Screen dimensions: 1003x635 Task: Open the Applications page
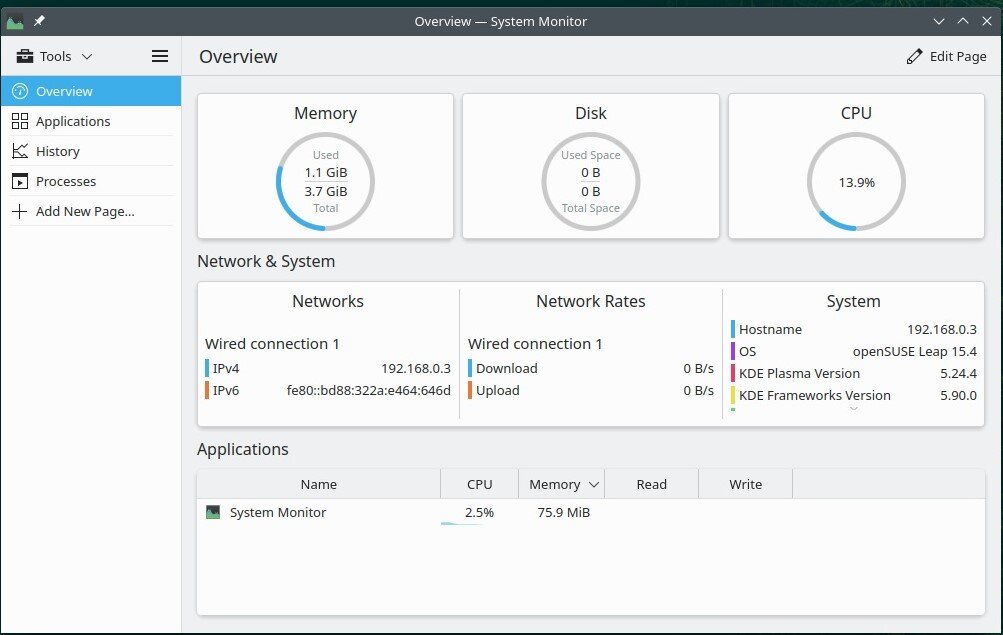pos(91,121)
